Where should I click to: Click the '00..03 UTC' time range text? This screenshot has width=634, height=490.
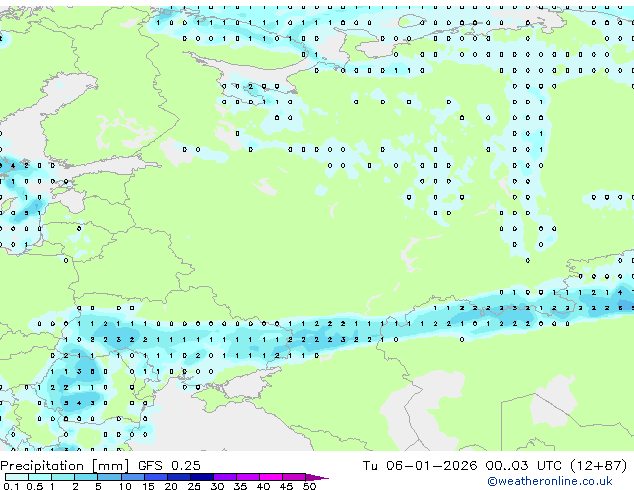[524, 466]
